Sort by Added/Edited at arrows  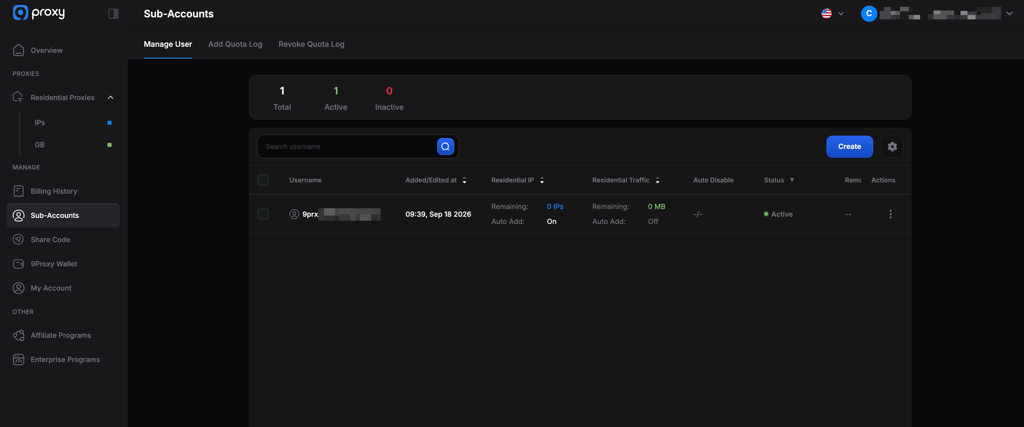pos(464,180)
